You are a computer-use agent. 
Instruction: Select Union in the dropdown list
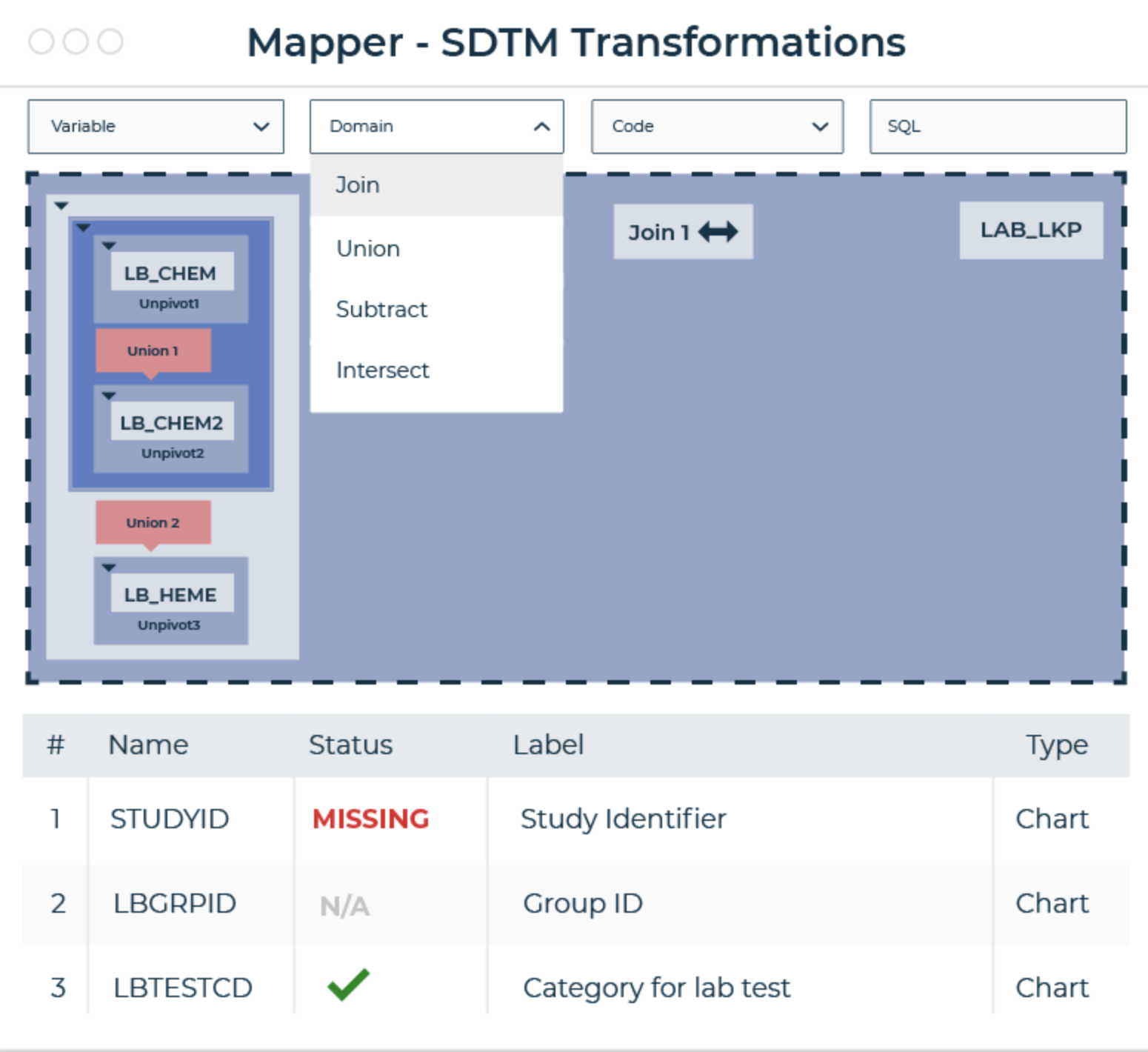coord(368,249)
